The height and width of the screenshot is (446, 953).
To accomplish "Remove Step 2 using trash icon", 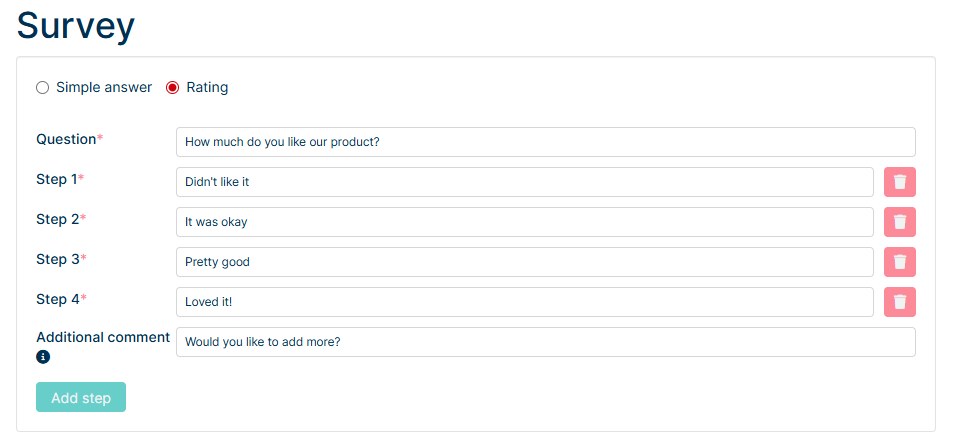I will pyautogui.click(x=900, y=222).
